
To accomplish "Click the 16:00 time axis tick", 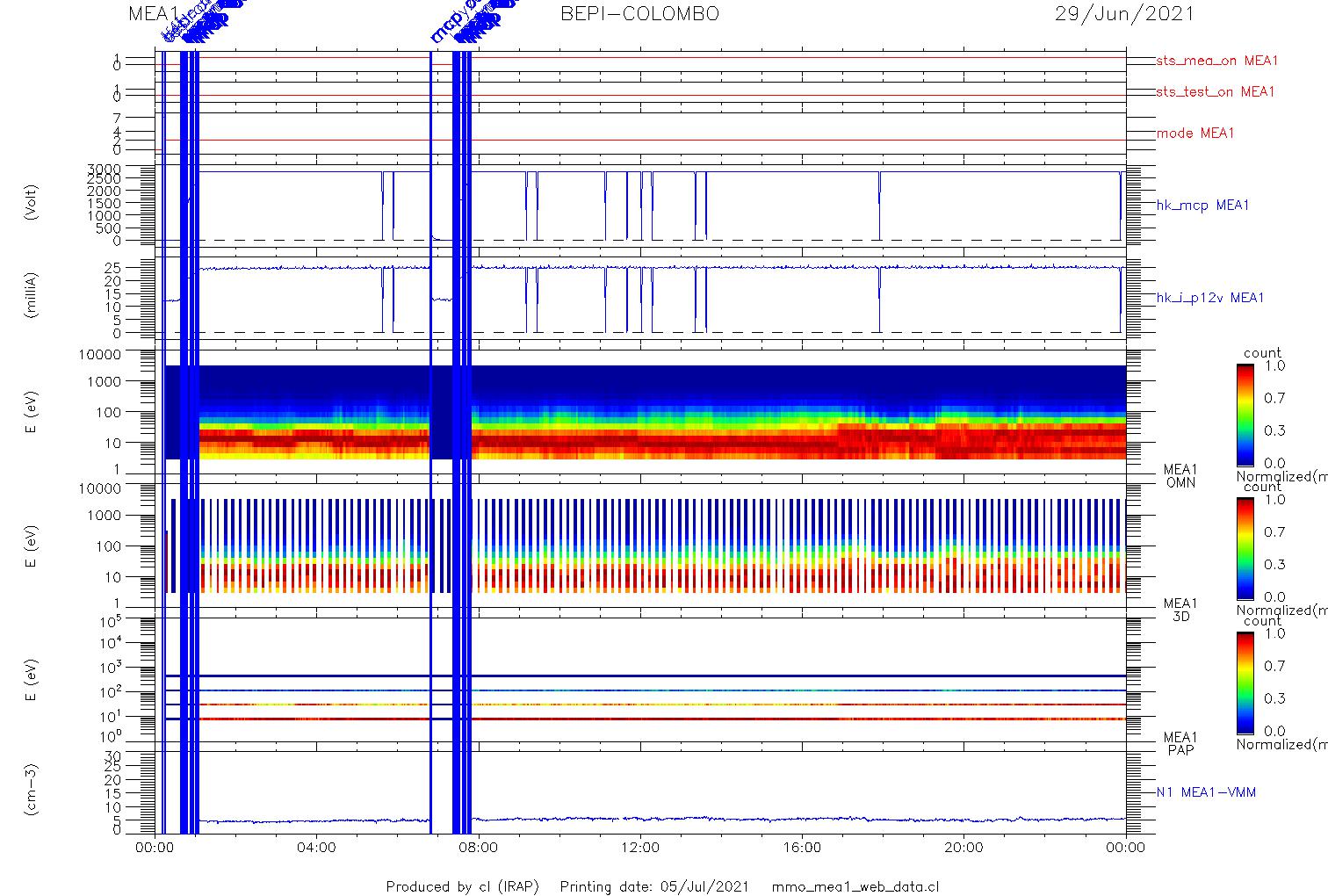I will coord(802,848).
